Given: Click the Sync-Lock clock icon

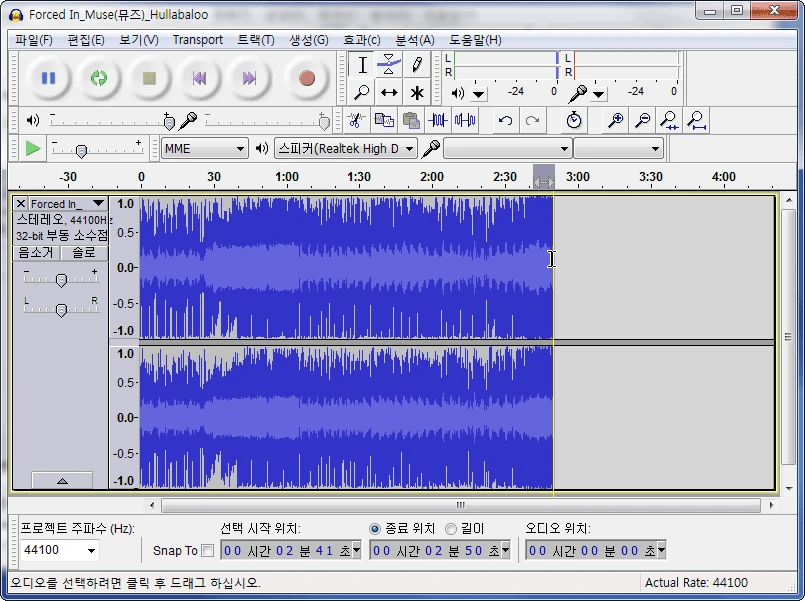Looking at the screenshot, I should click(574, 121).
